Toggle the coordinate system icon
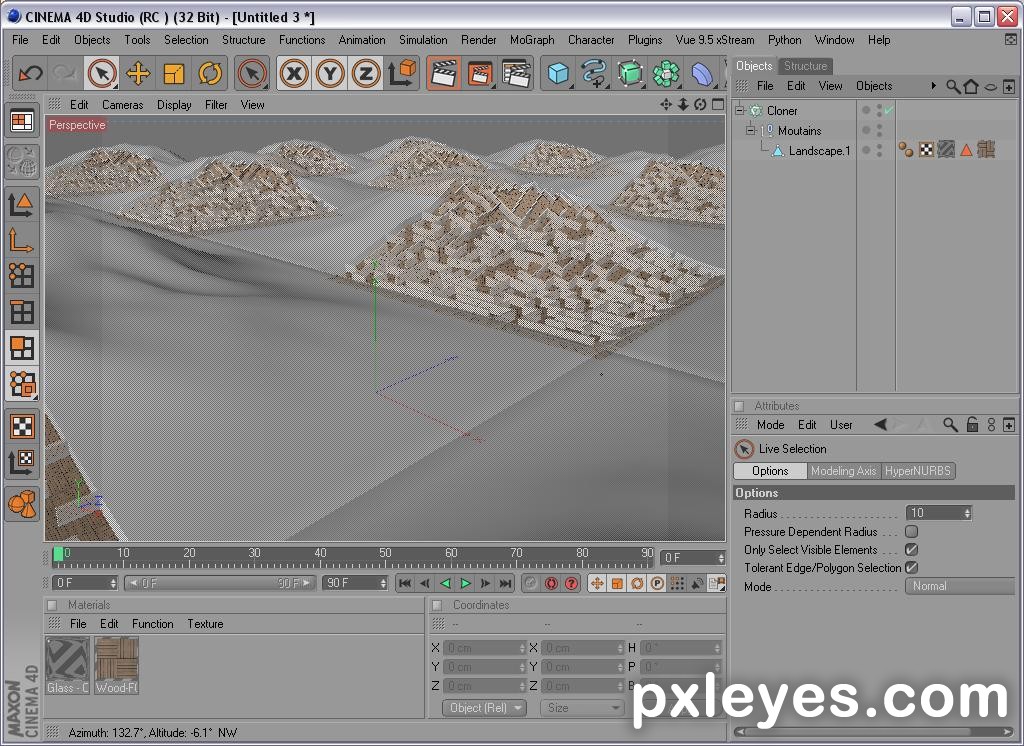 (x=402, y=73)
